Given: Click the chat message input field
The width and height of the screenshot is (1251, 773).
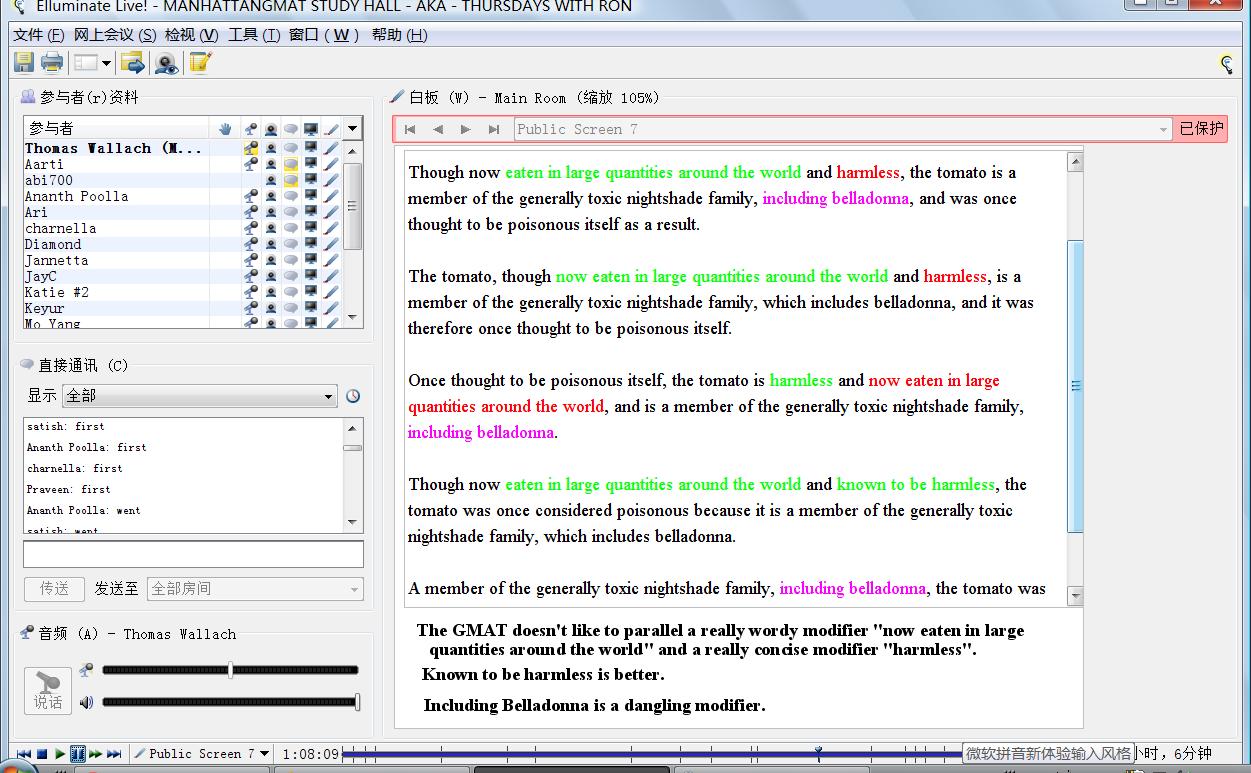Looking at the screenshot, I should coord(193,555).
